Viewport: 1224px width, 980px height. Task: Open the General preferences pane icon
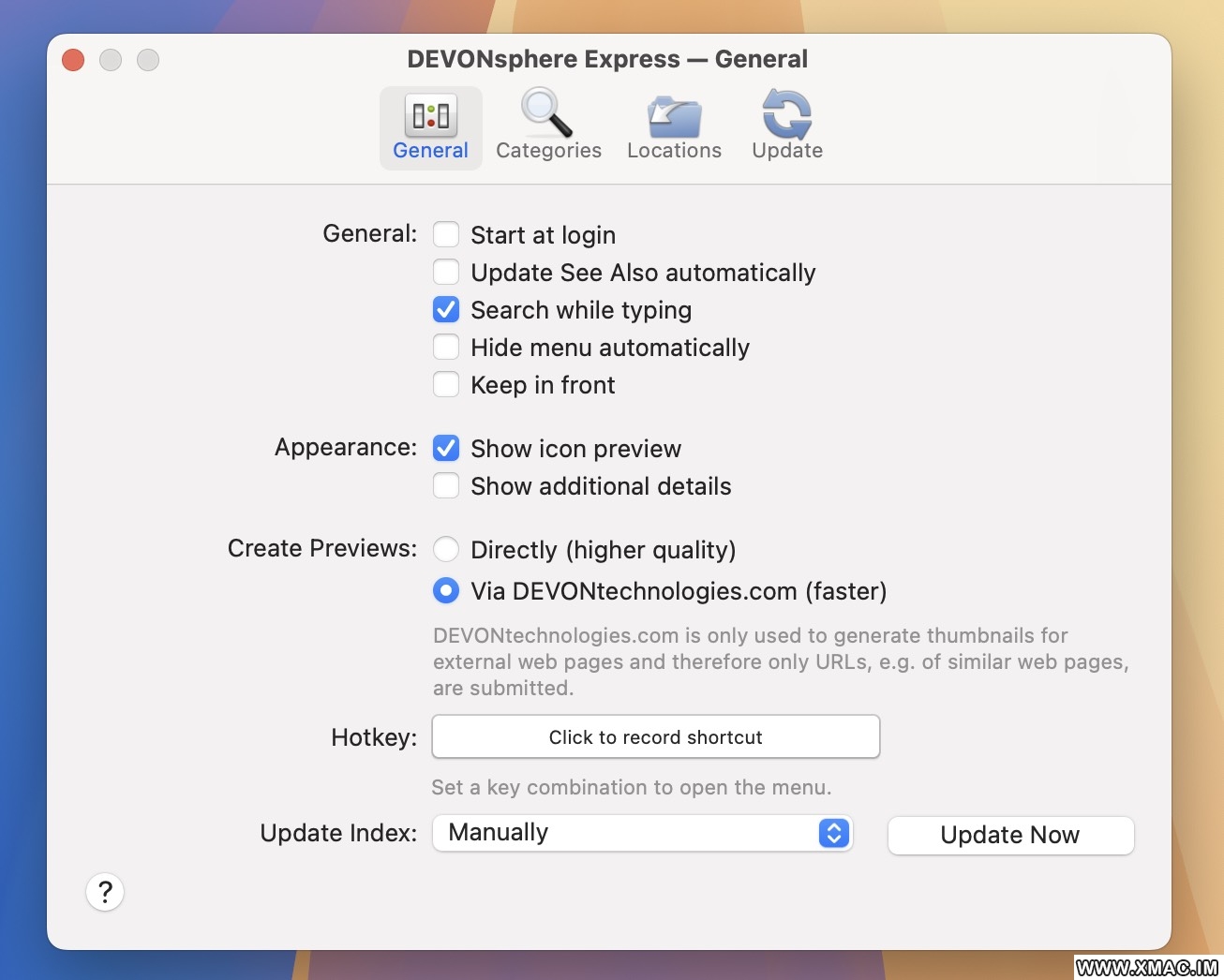tap(430, 117)
